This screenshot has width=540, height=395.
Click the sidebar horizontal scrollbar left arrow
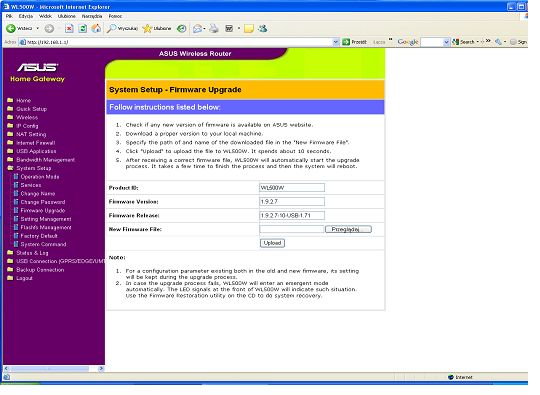point(6,368)
